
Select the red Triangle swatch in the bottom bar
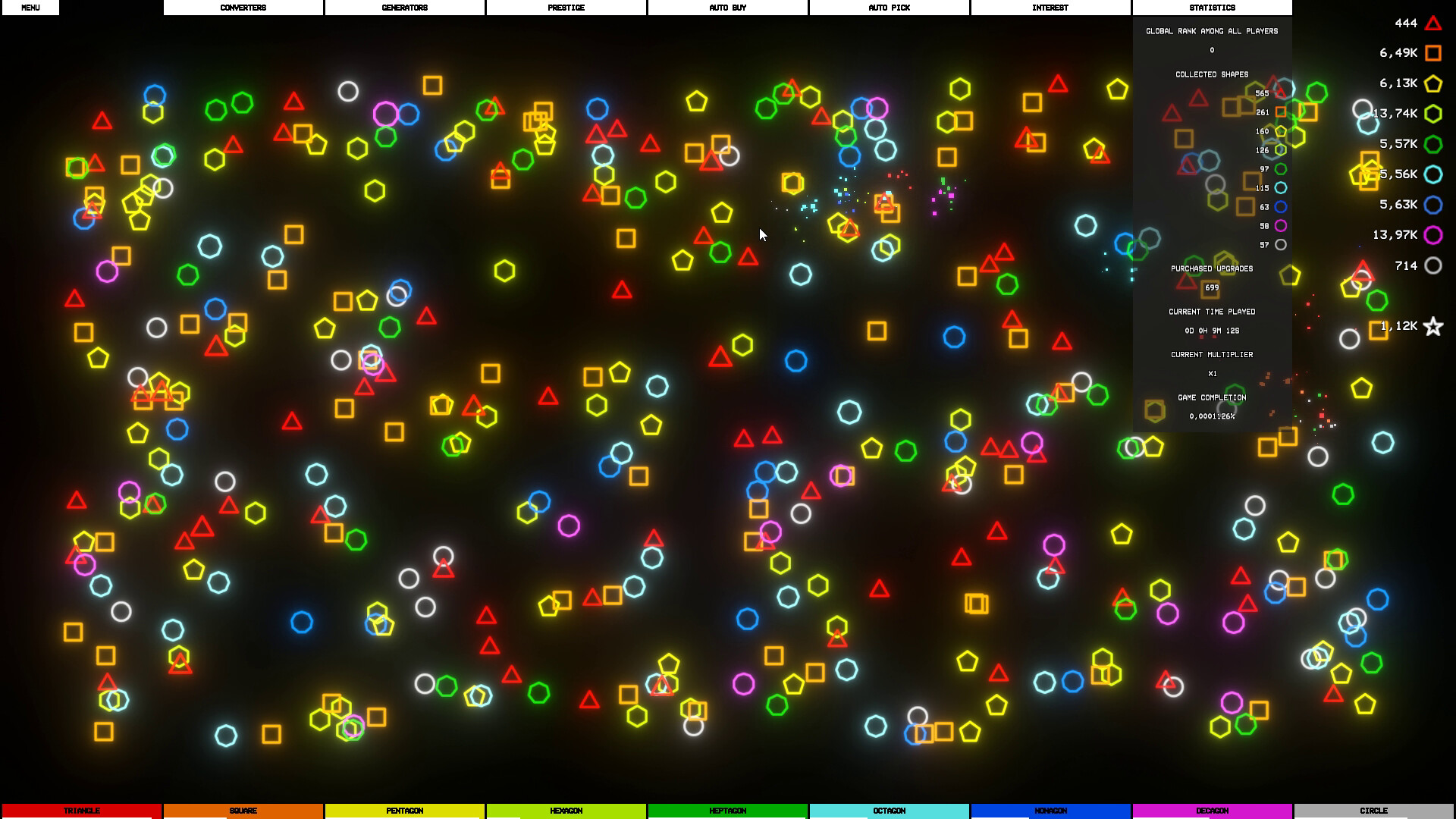click(x=80, y=810)
